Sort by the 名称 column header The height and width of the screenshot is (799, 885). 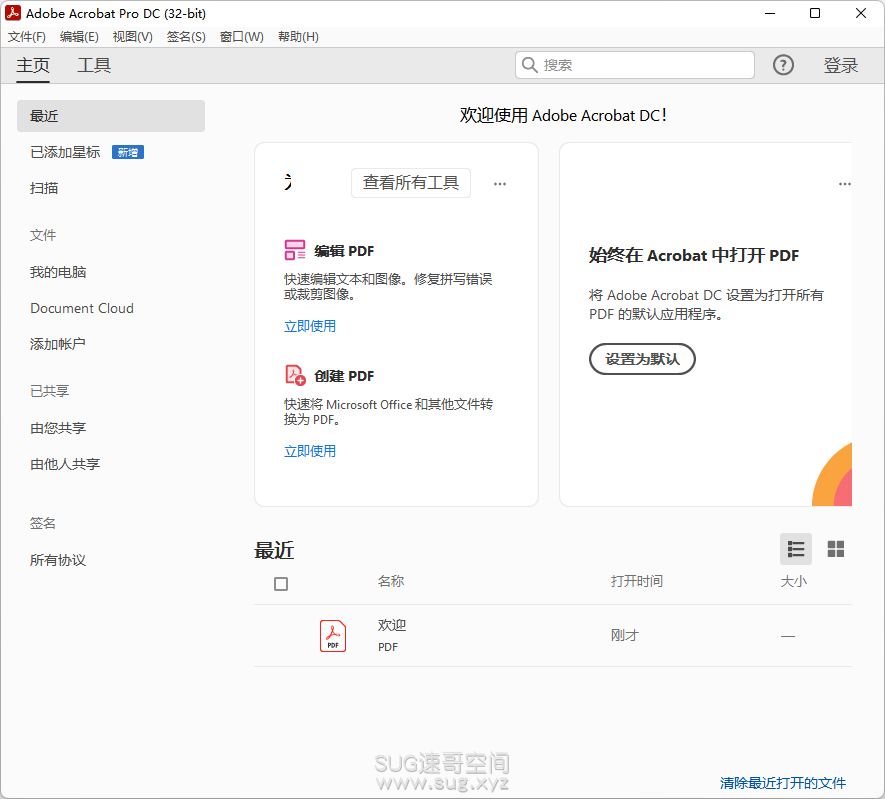click(x=391, y=581)
